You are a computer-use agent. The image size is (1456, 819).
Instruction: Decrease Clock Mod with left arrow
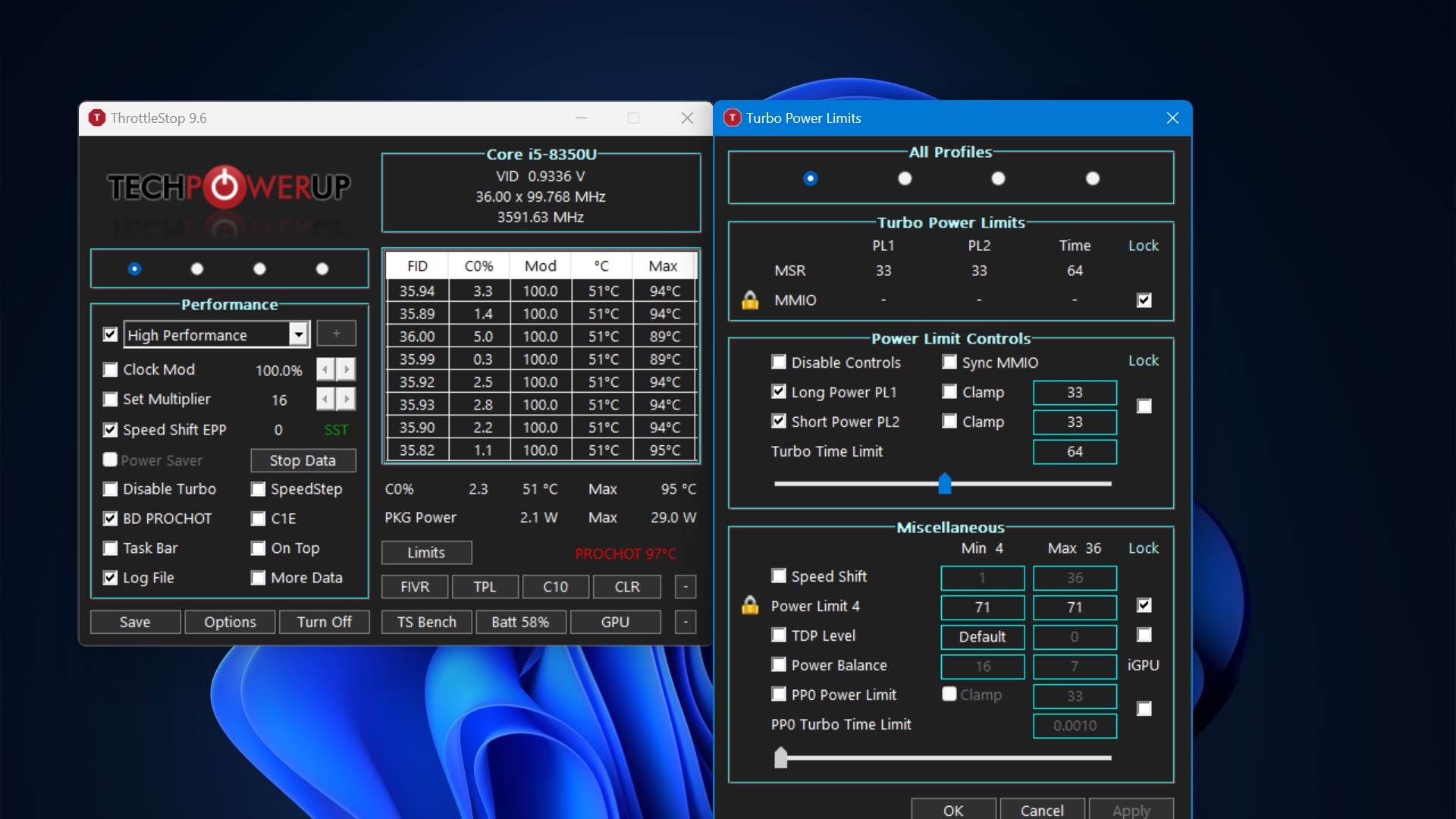click(325, 369)
